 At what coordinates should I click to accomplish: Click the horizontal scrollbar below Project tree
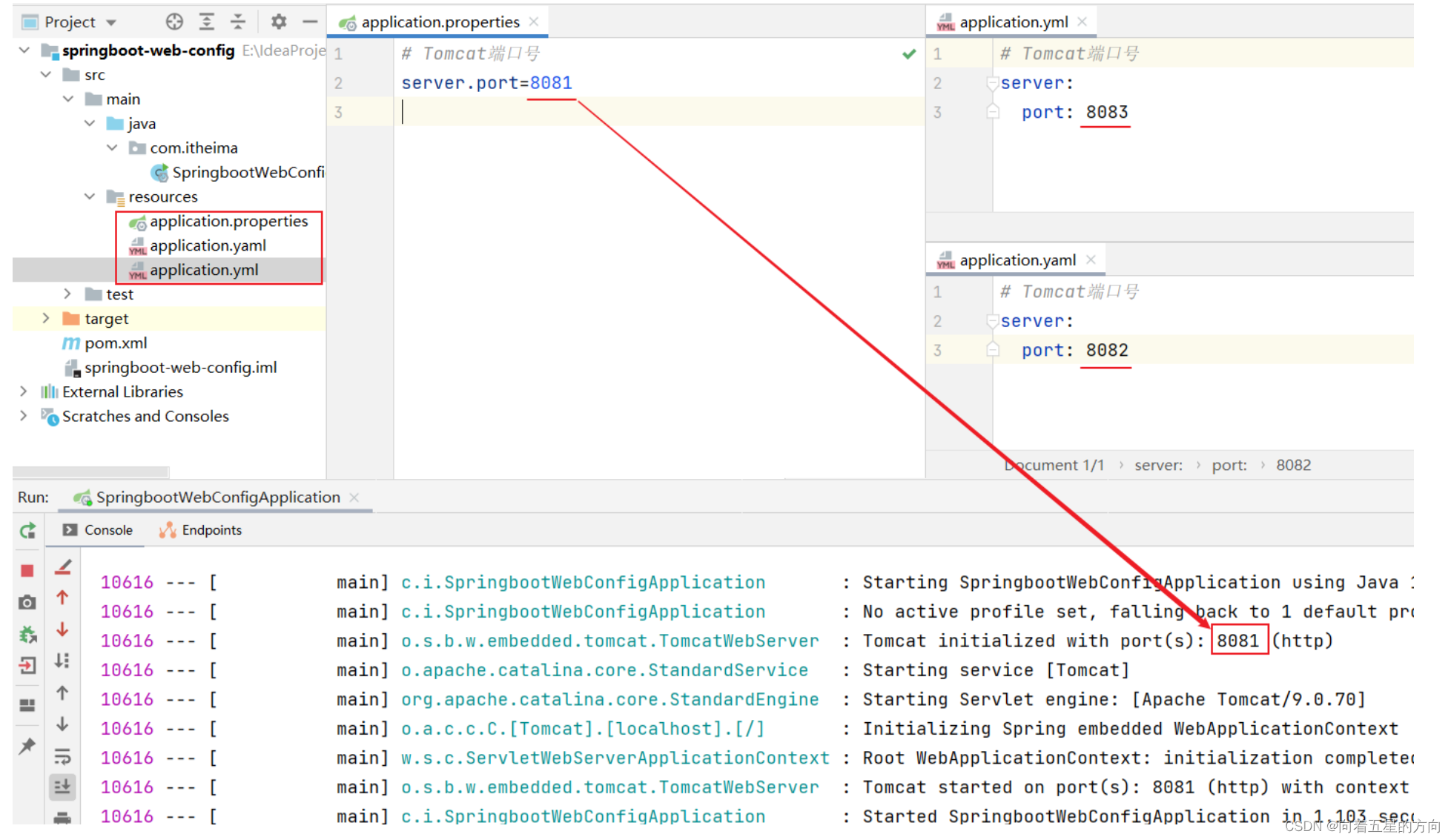pos(89,471)
